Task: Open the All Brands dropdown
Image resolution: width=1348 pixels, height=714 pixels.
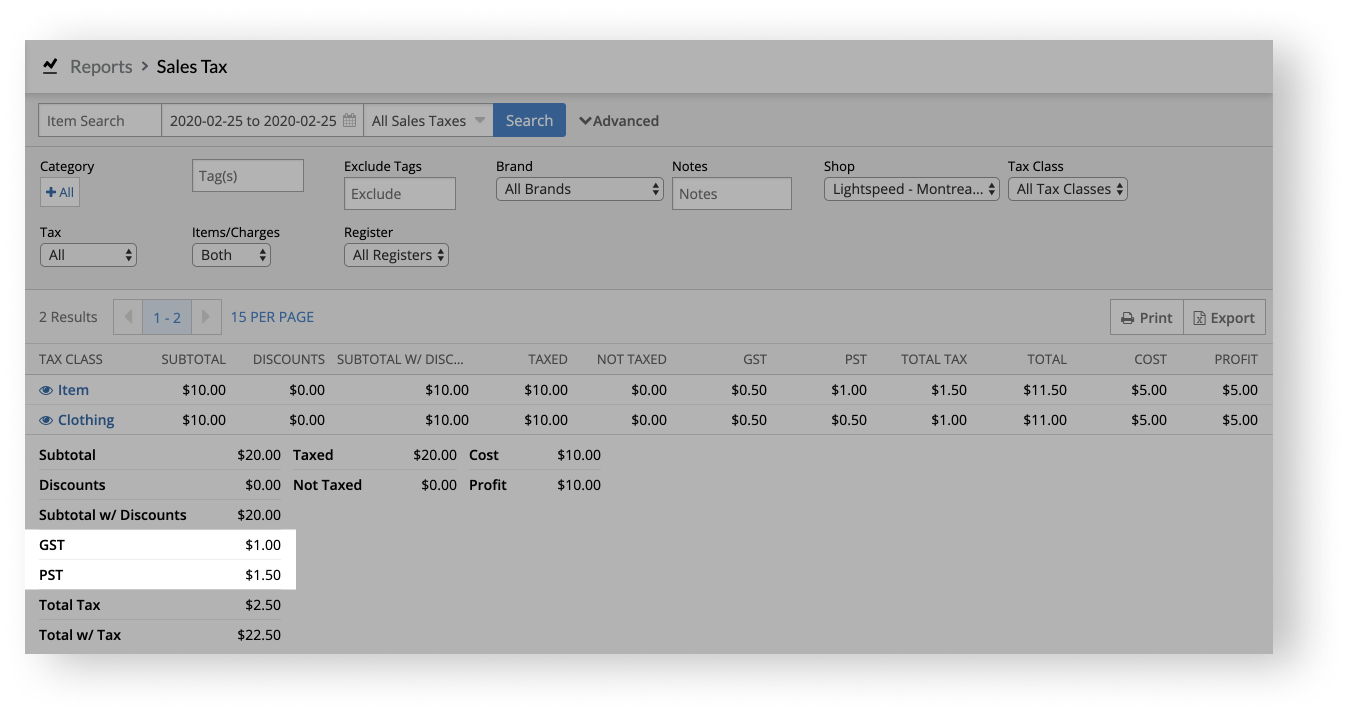Action: (580, 189)
